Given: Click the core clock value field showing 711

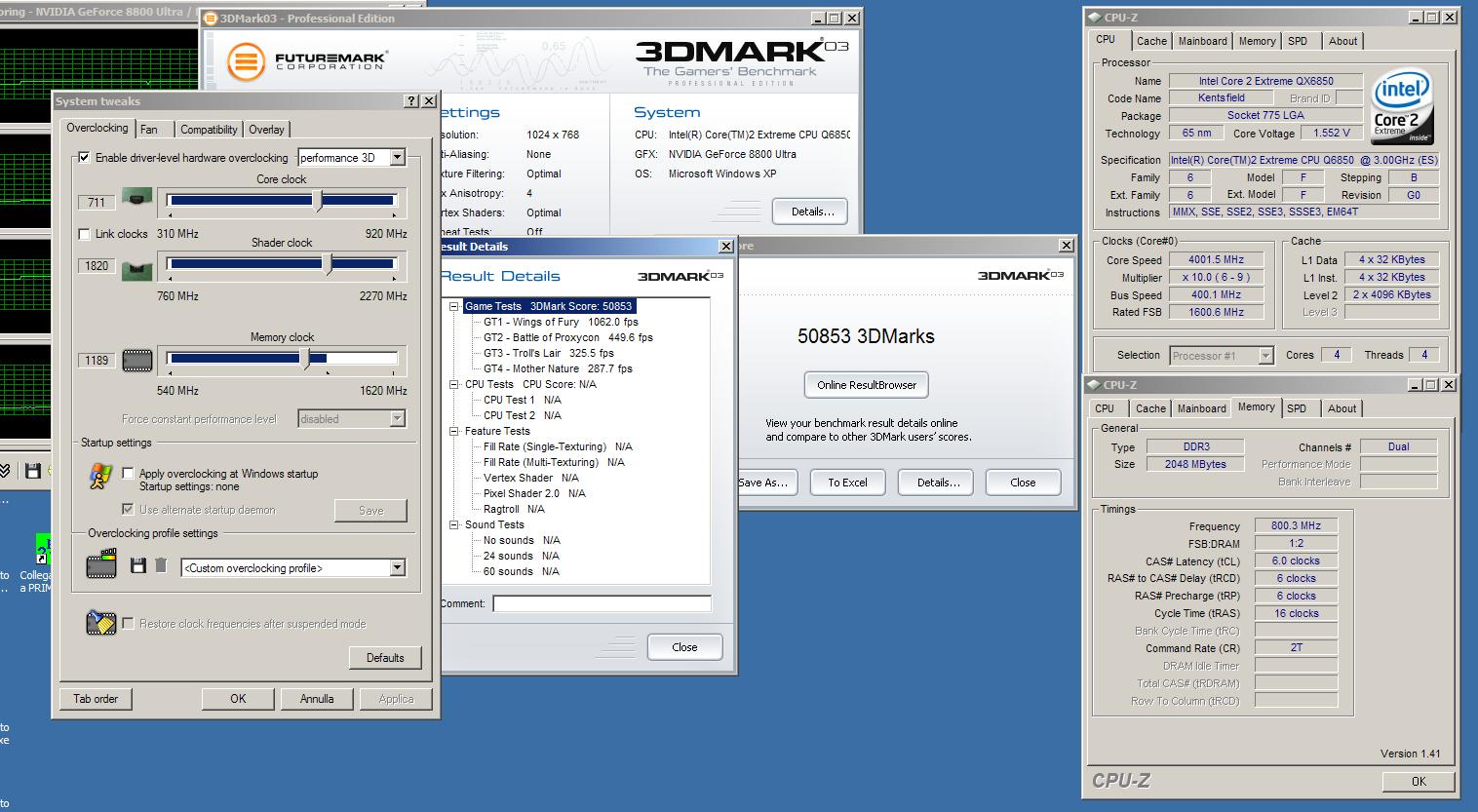Looking at the screenshot, I should coord(97,203).
